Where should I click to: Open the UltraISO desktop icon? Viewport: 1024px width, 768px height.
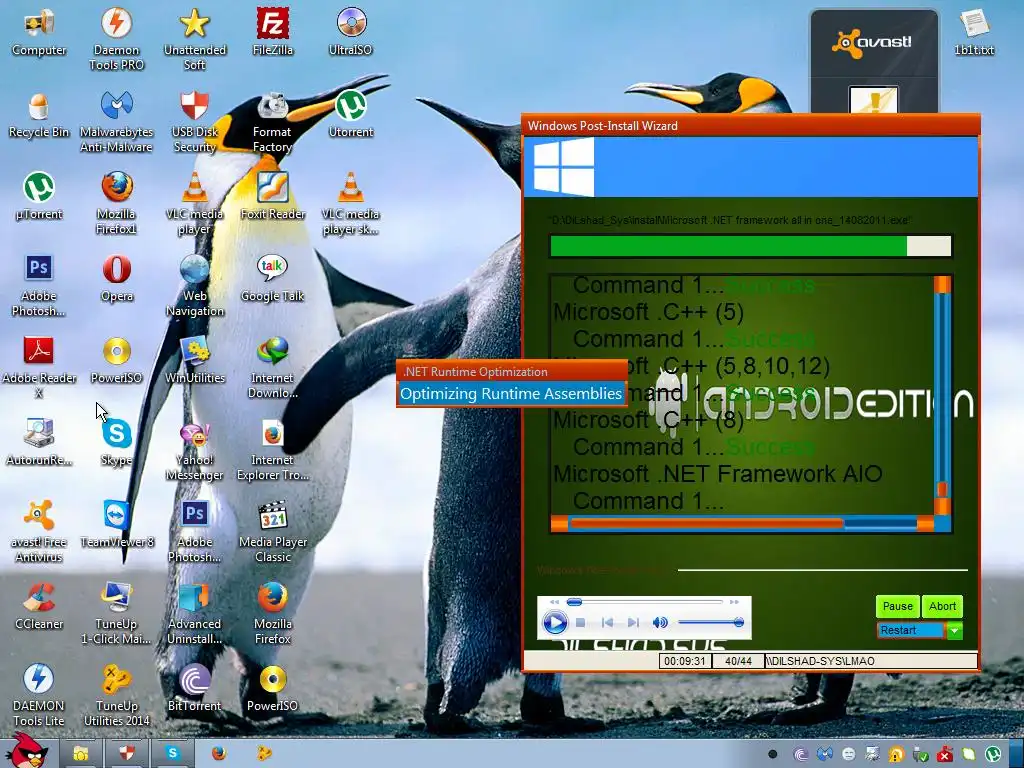coord(351,33)
